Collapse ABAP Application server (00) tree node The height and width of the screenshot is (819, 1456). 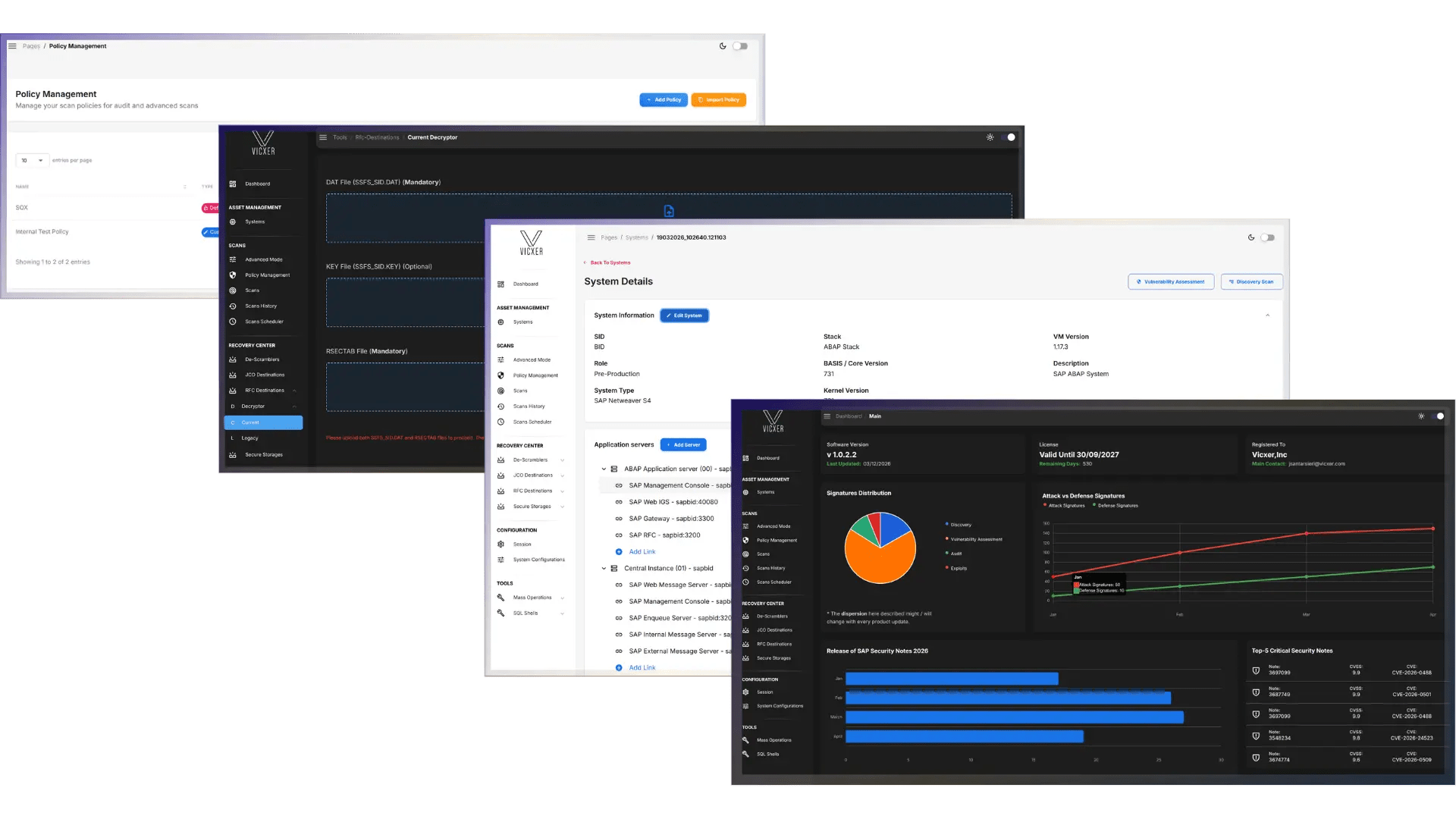(604, 469)
